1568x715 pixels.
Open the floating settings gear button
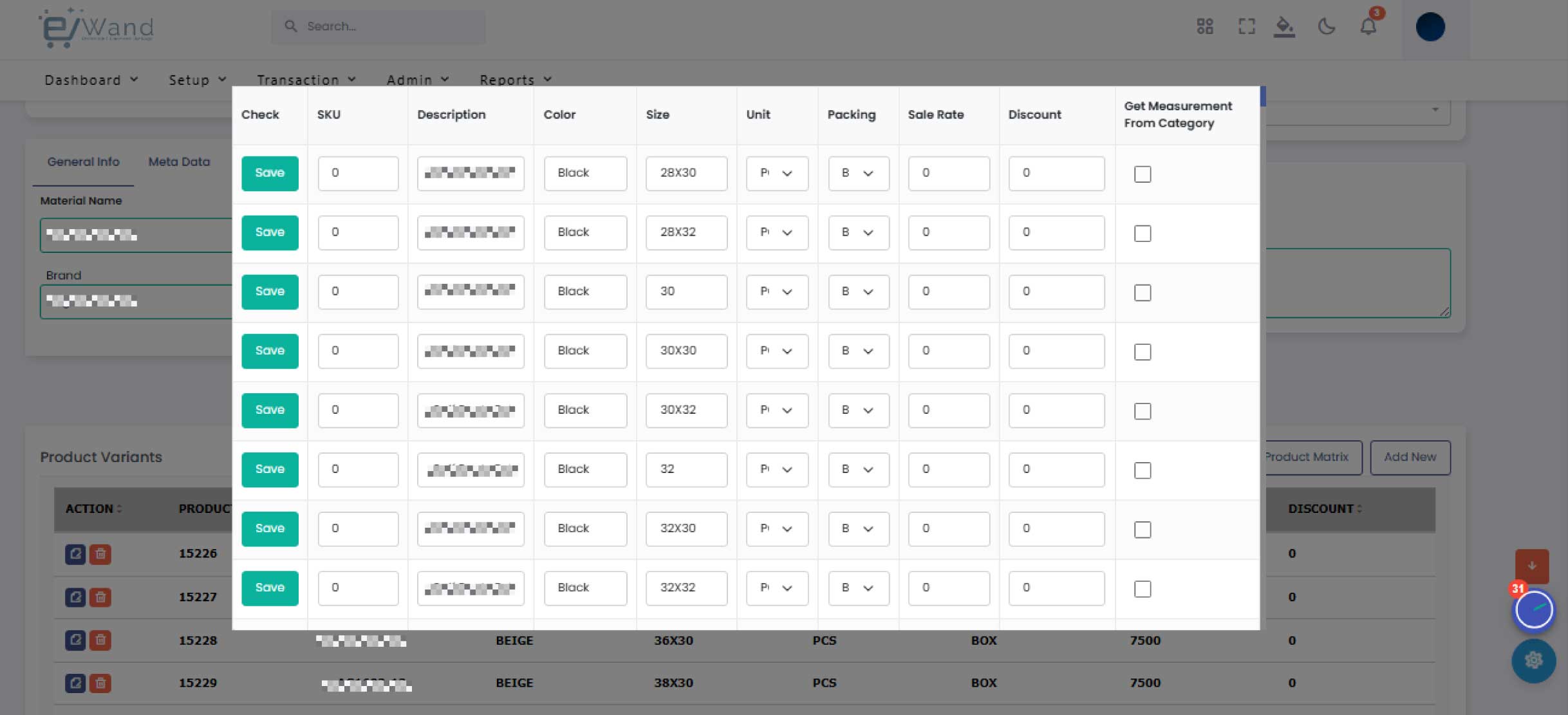pos(1533,660)
